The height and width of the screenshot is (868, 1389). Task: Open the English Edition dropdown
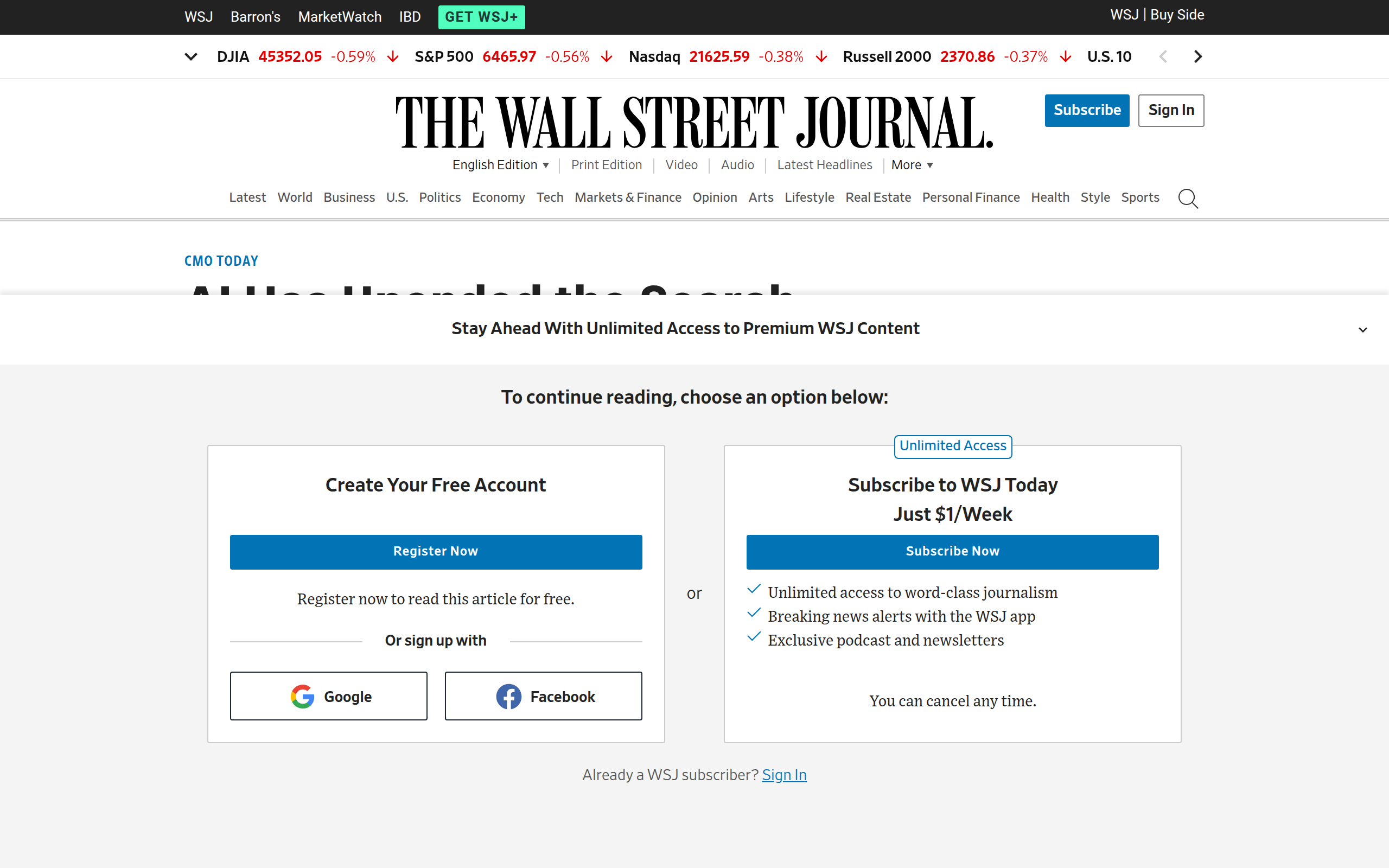tap(500, 165)
